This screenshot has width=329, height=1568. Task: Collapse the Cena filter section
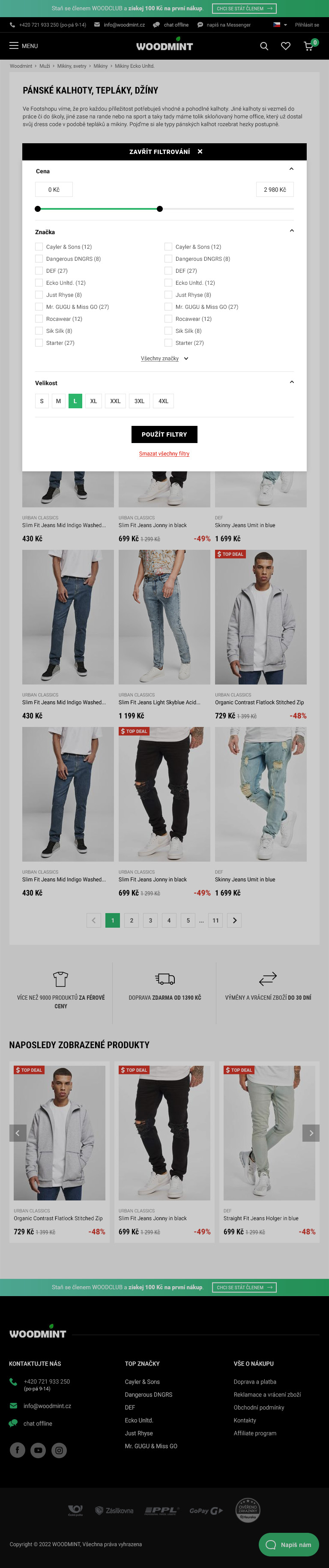point(291,169)
